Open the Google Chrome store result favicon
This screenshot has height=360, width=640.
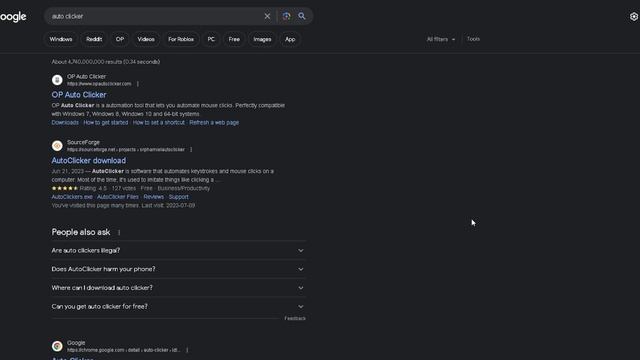57,346
